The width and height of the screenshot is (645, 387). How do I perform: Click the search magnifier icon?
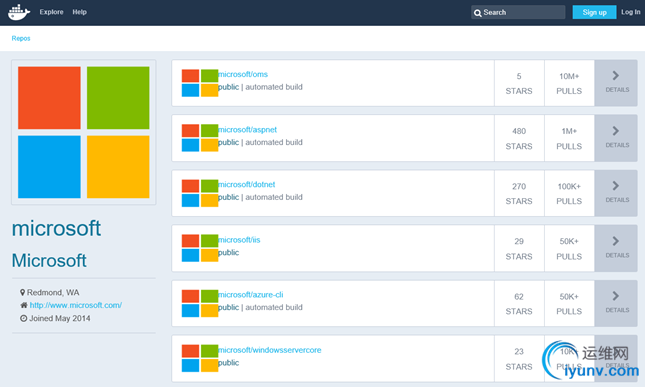coord(478,13)
